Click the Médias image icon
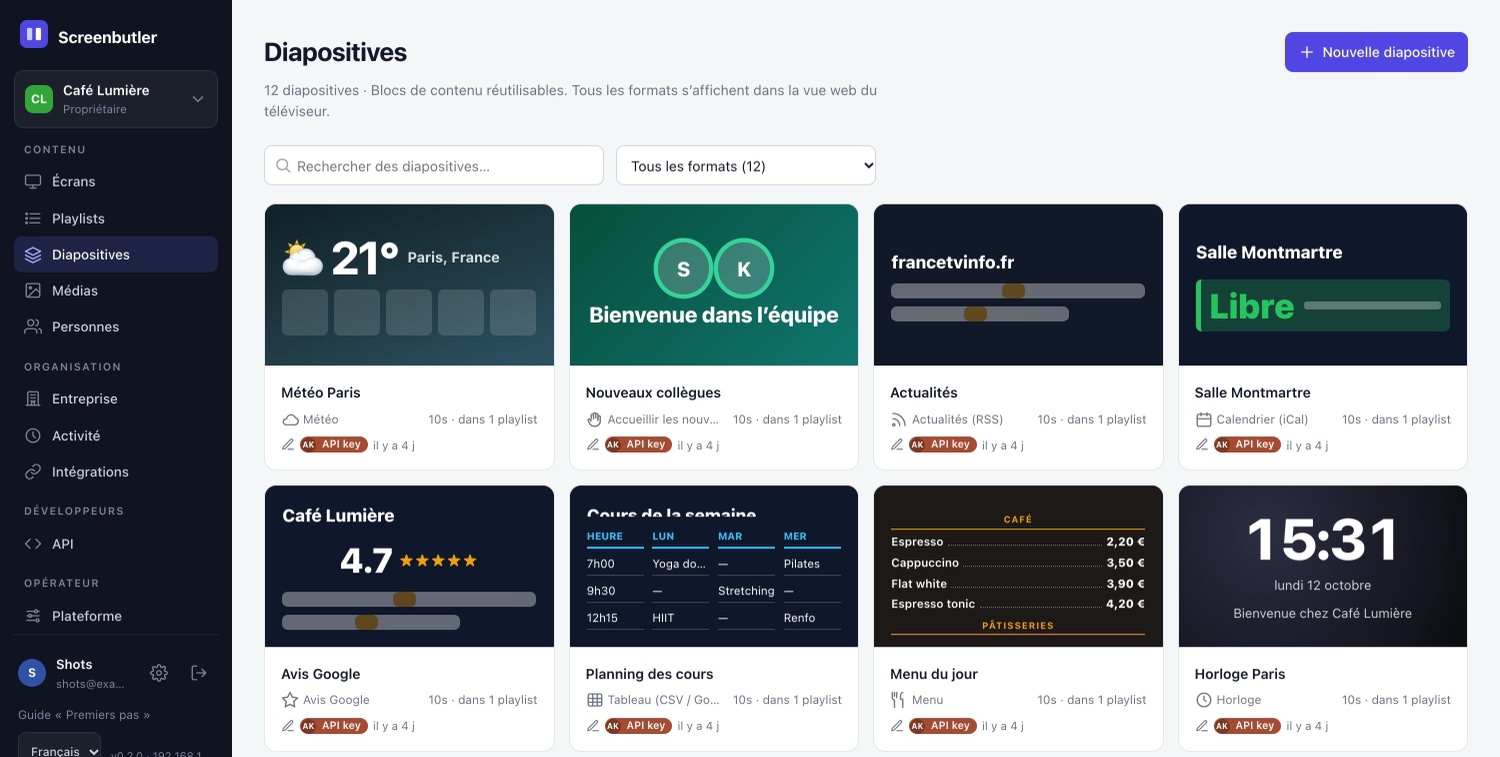This screenshot has height=757, width=1500. pyautogui.click(x=33, y=291)
